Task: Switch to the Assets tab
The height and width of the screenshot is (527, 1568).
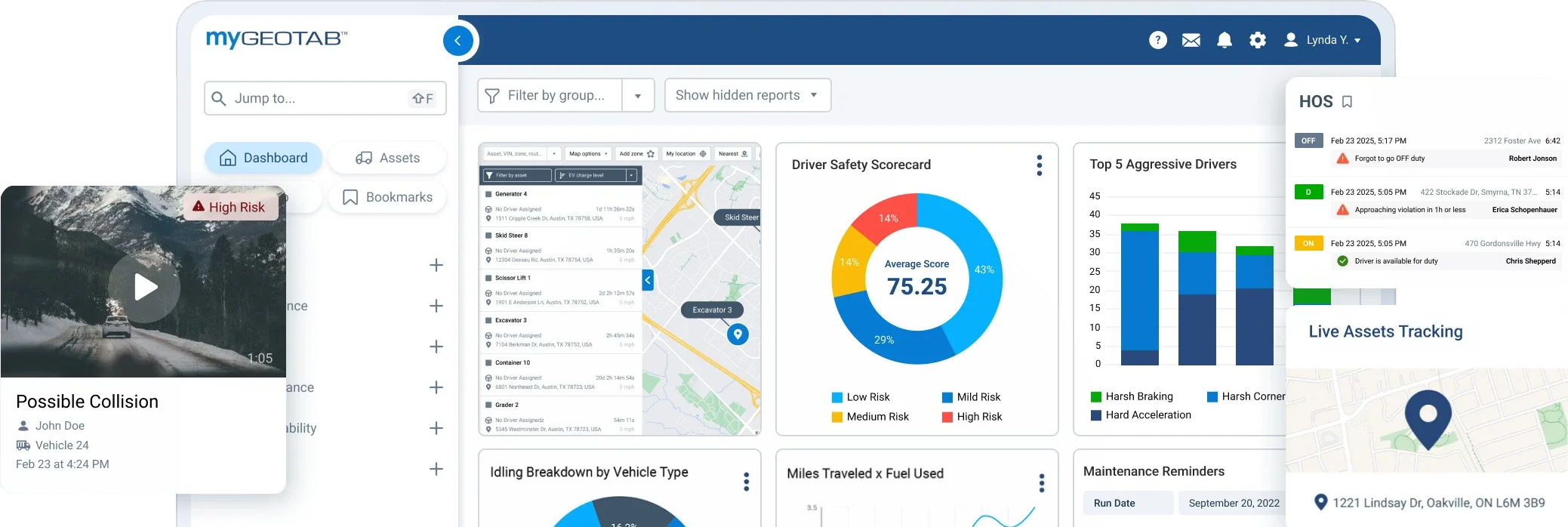Action: [387, 158]
